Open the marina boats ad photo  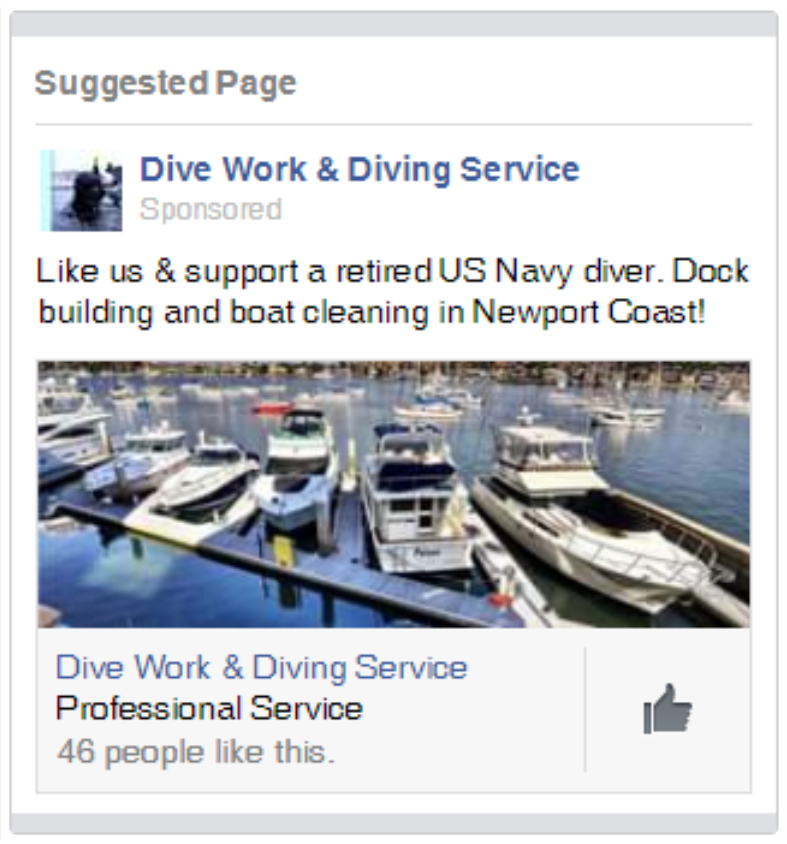click(394, 494)
